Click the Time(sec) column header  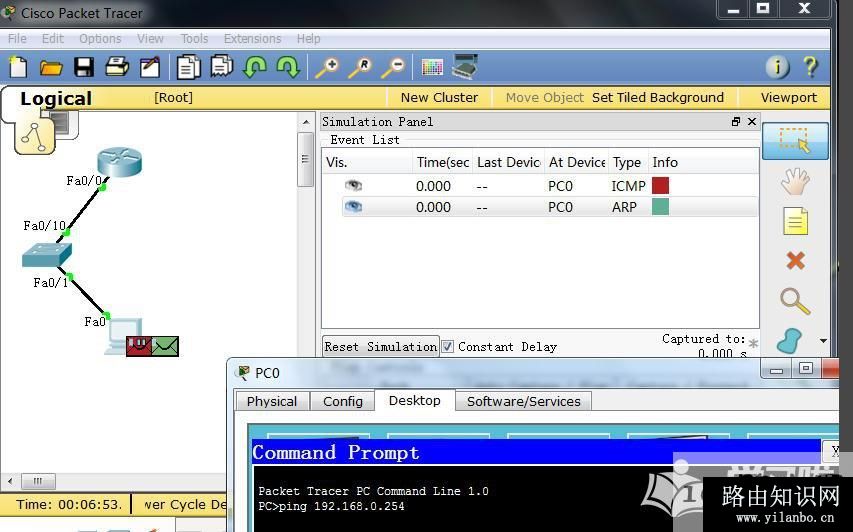(x=443, y=162)
